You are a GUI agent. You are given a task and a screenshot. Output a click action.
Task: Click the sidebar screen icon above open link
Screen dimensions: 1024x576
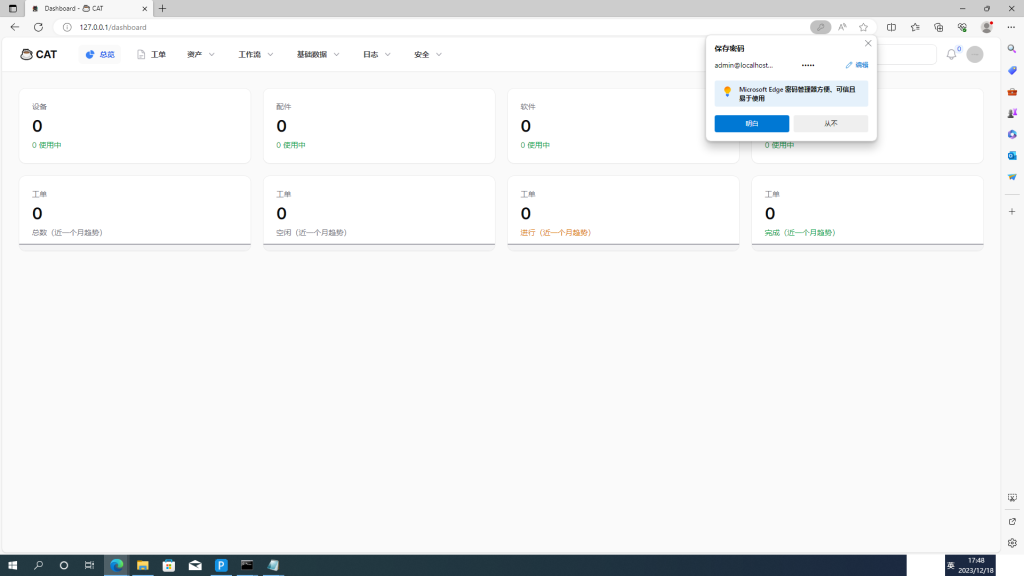click(x=1012, y=498)
